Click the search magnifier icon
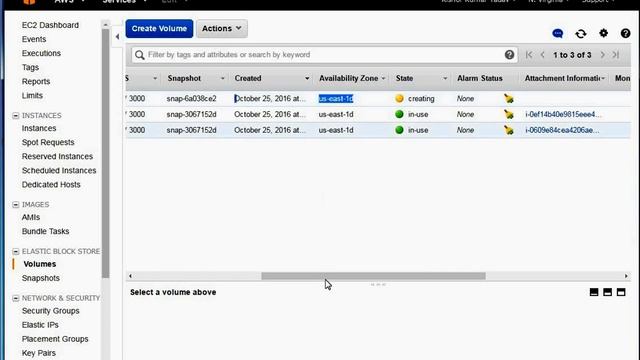Viewport: 640px width, 360px height. click(x=140, y=55)
